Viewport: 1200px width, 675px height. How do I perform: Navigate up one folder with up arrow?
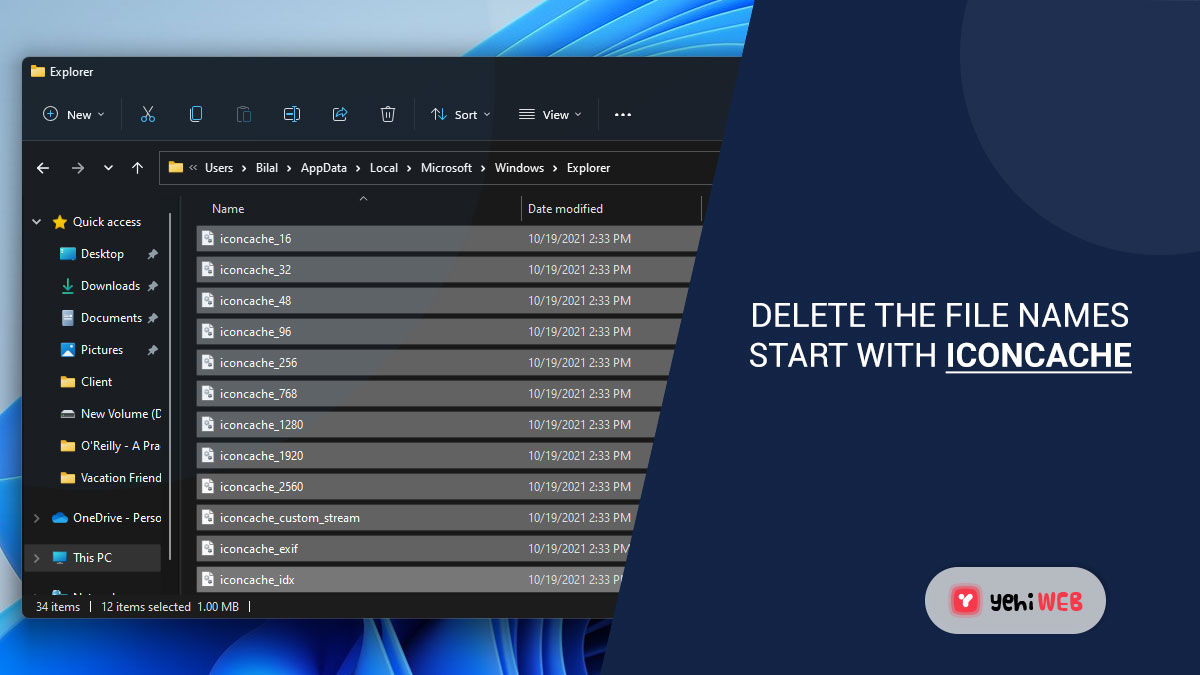tap(138, 168)
